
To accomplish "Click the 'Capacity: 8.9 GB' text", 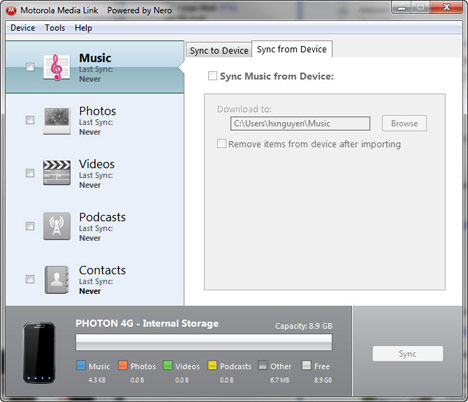I will (x=304, y=326).
